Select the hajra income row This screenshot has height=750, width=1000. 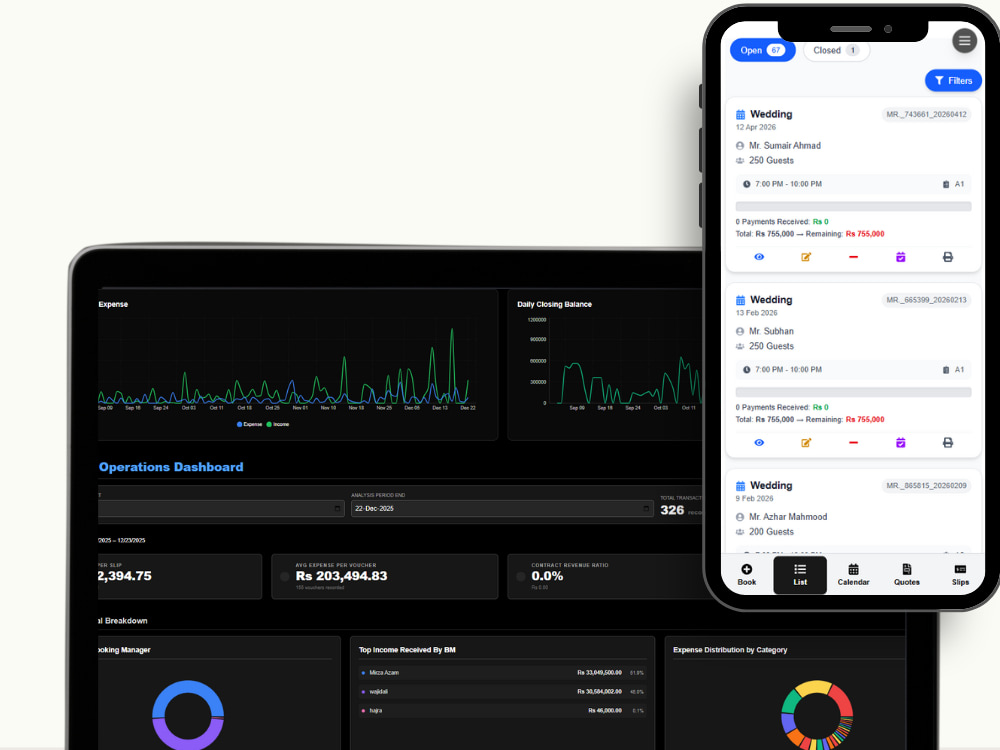(x=502, y=710)
